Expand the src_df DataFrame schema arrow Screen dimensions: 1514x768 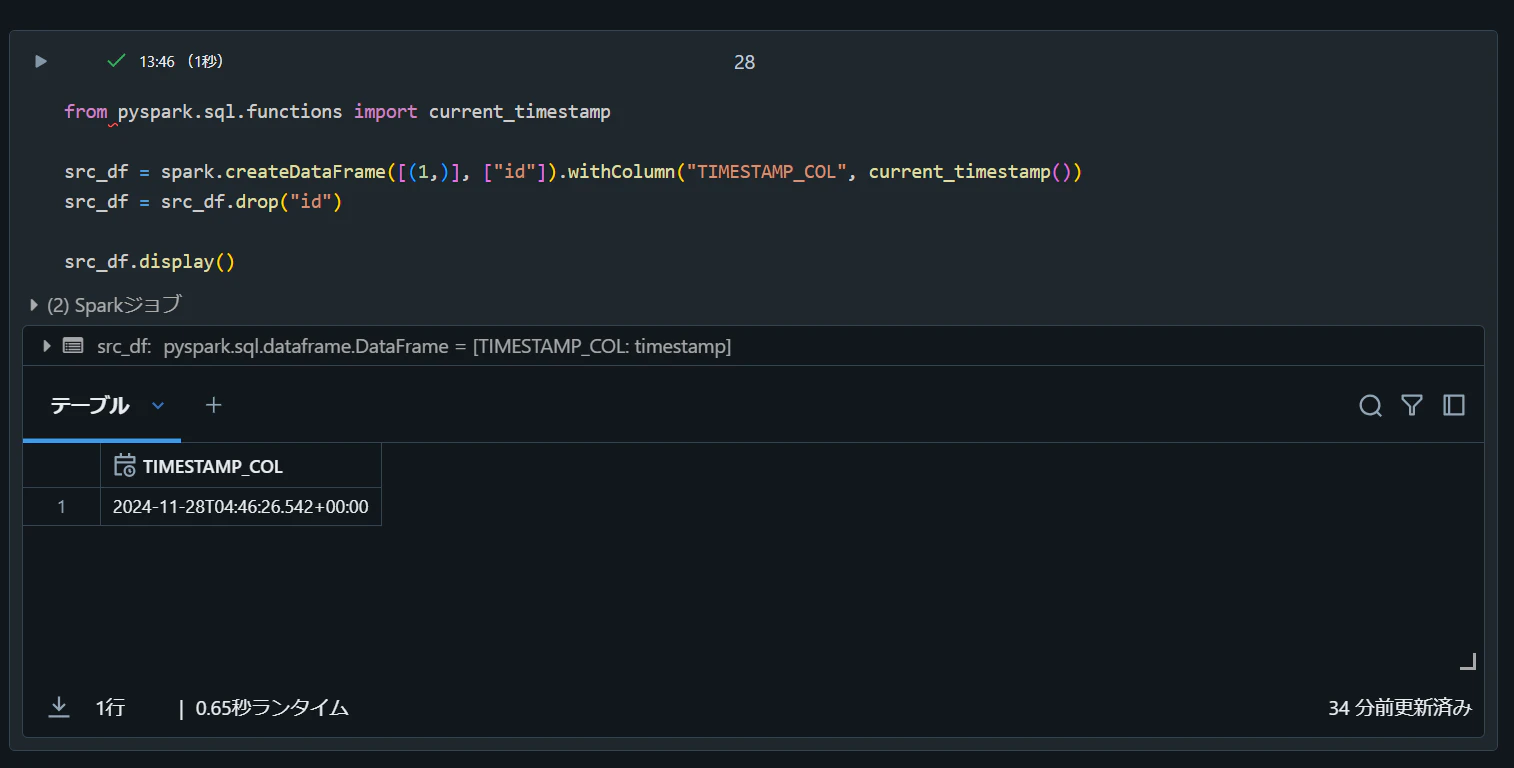point(46,346)
